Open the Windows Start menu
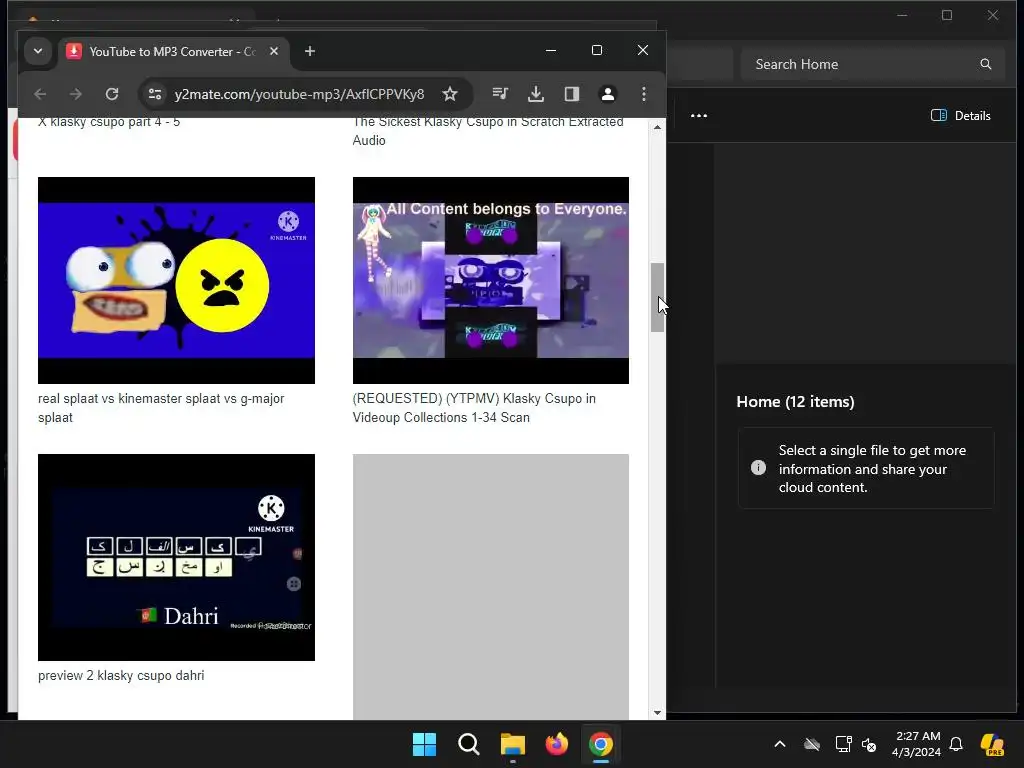The height and width of the screenshot is (768, 1024). point(424,744)
